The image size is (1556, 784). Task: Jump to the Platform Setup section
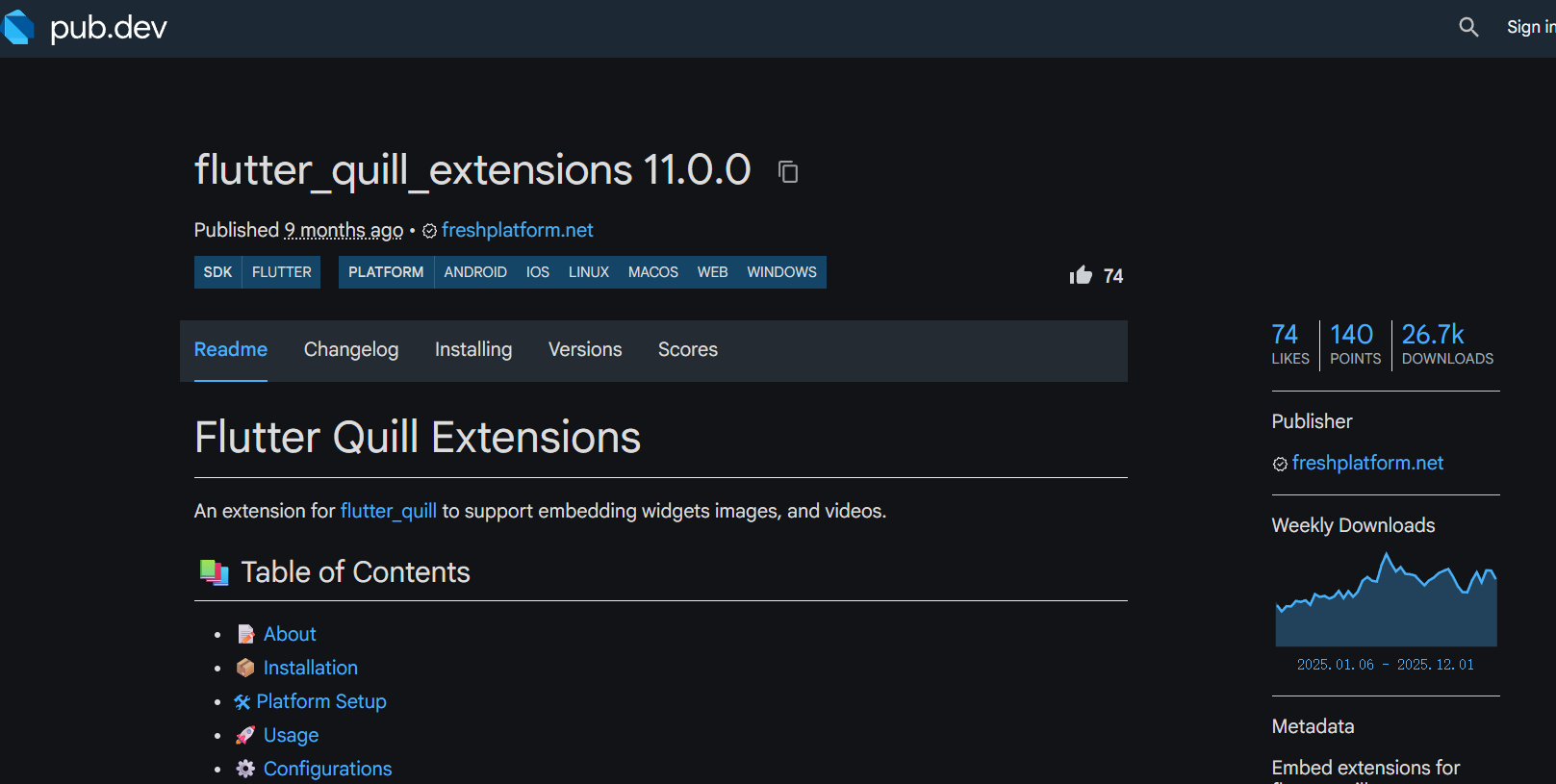(320, 701)
